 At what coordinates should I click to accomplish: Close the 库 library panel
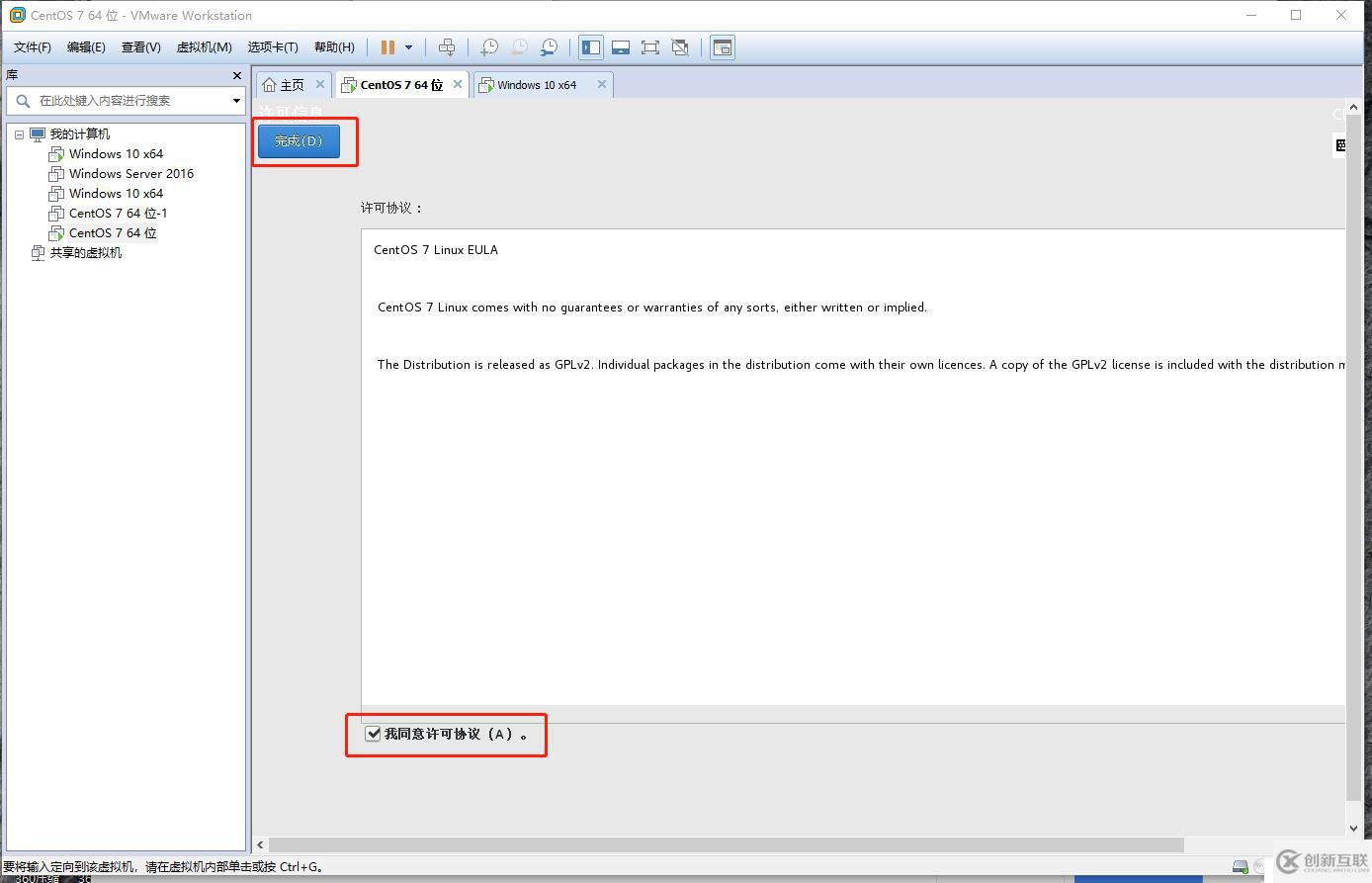(x=237, y=75)
